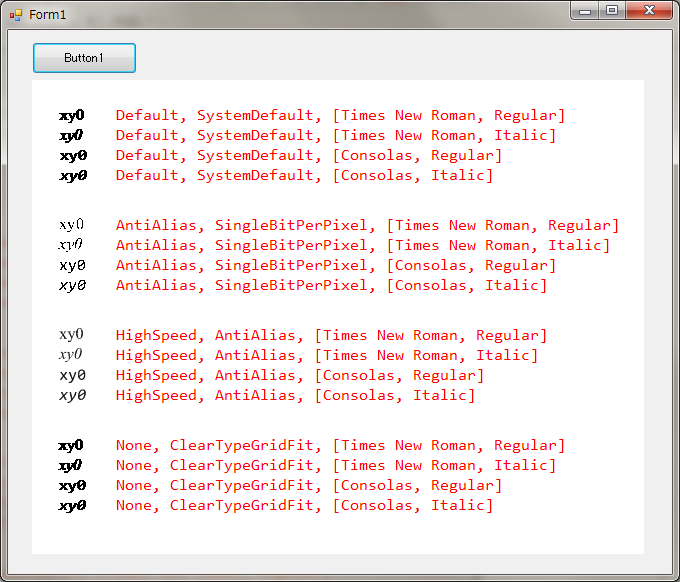Close the Form1 window
The image size is (680, 582).
649,11
